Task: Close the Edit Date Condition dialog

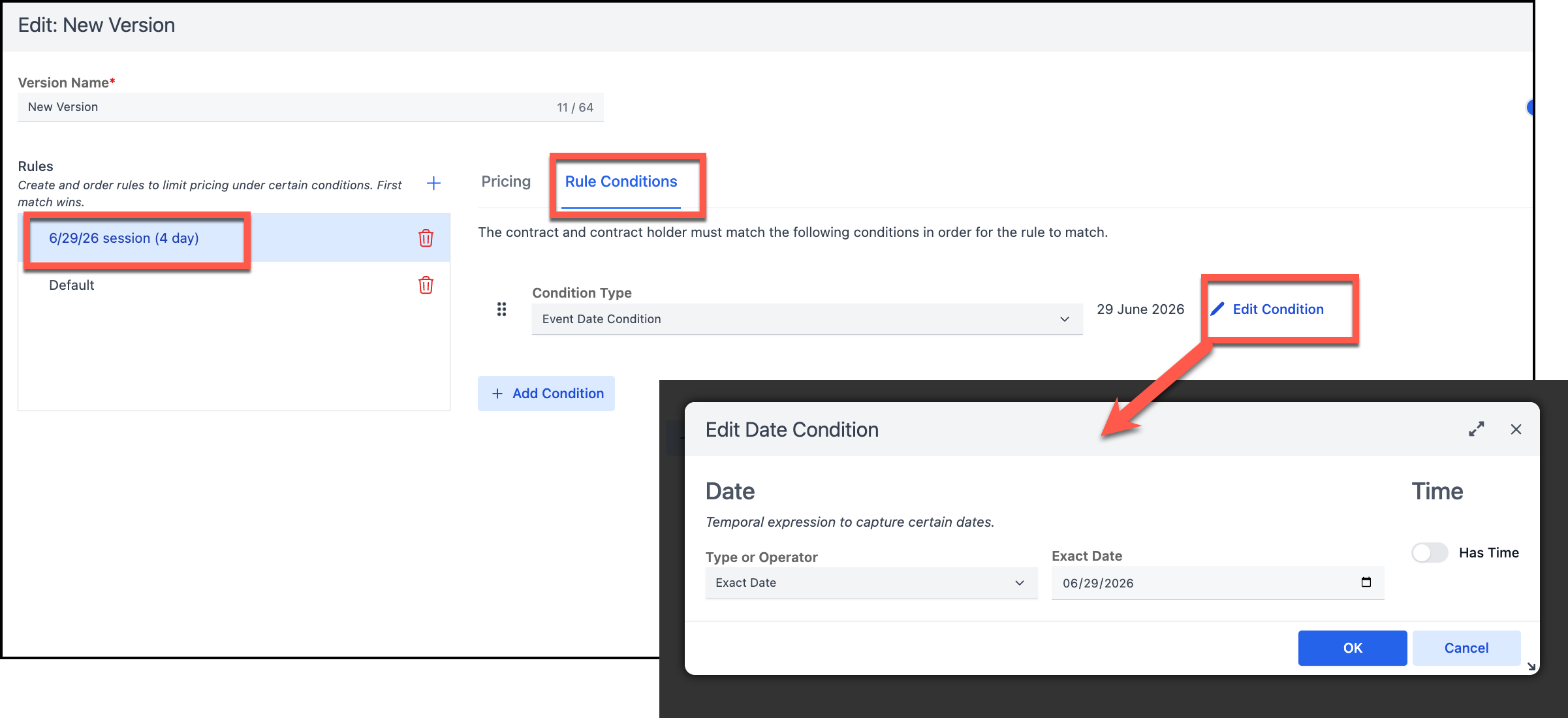Action: [x=1516, y=429]
